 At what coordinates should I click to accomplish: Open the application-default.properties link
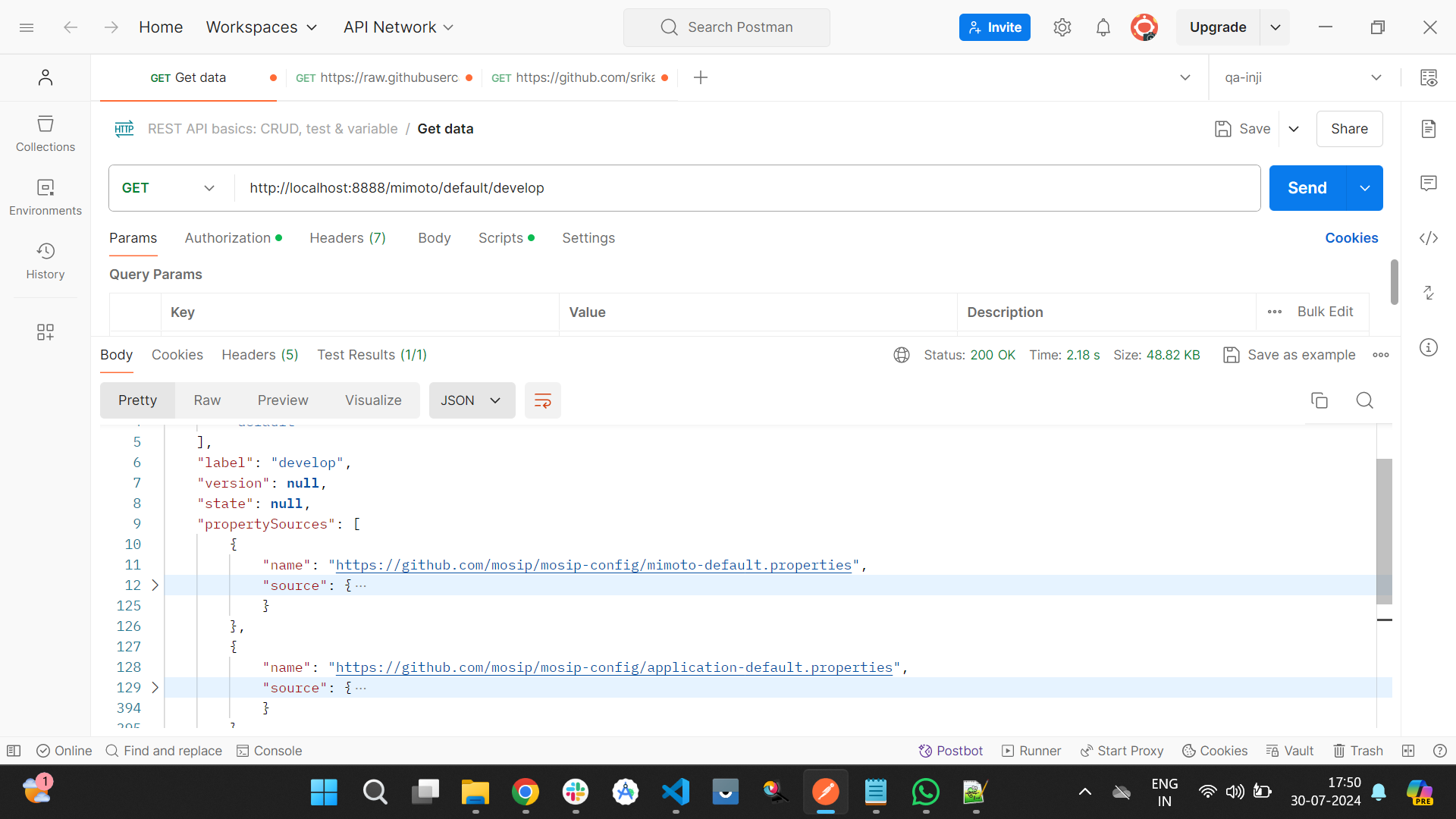point(614,667)
